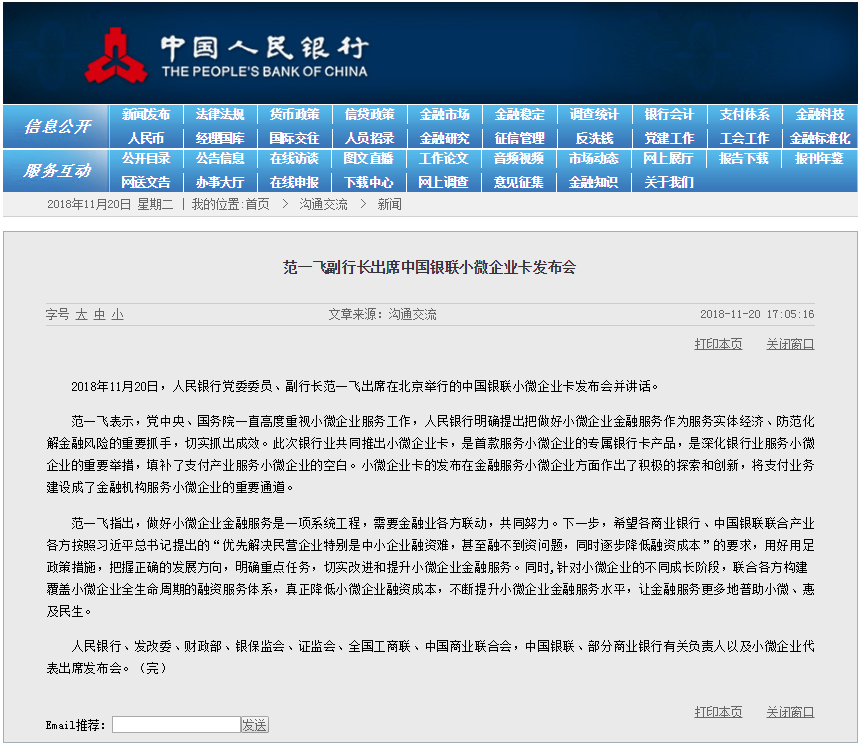Open the 新闻发布 menu item
863x748 pixels.
click(x=146, y=115)
